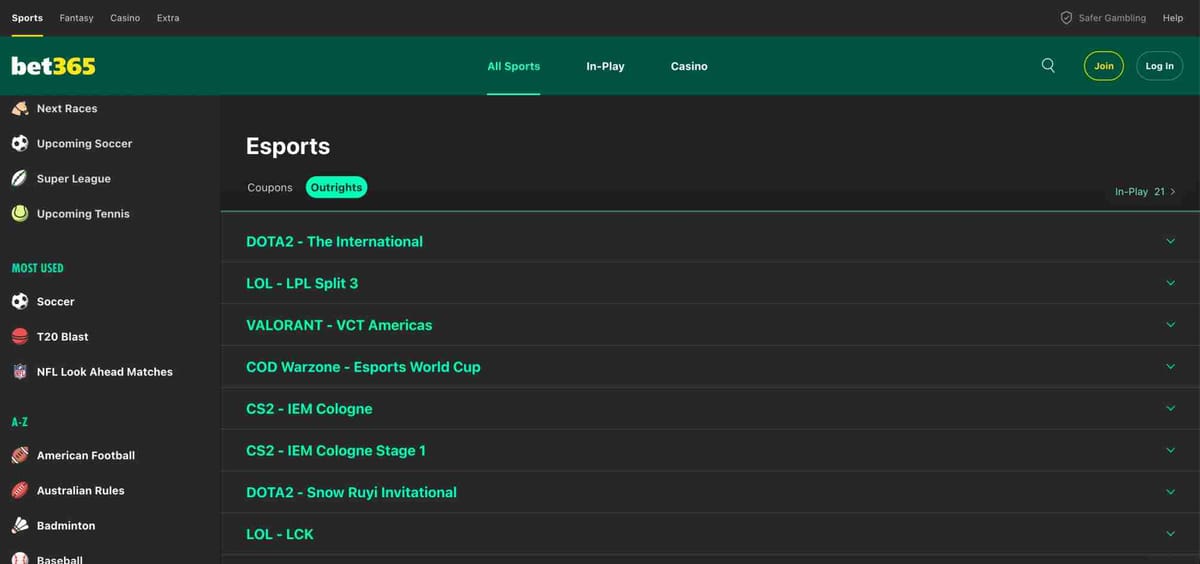Click the CS2 - IEM Cologne heading
This screenshot has height=564, width=1200.
click(309, 408)
